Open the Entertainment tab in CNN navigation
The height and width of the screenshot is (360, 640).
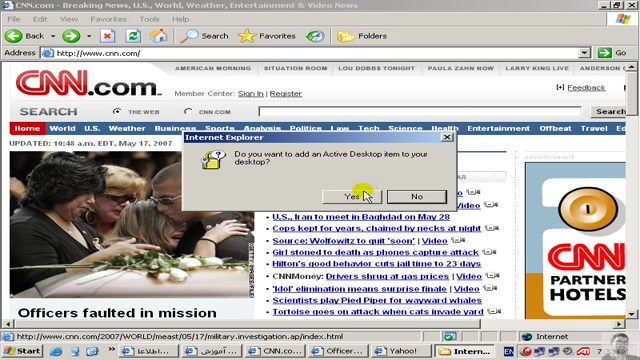pyautogui.click(x=499, y=128)
